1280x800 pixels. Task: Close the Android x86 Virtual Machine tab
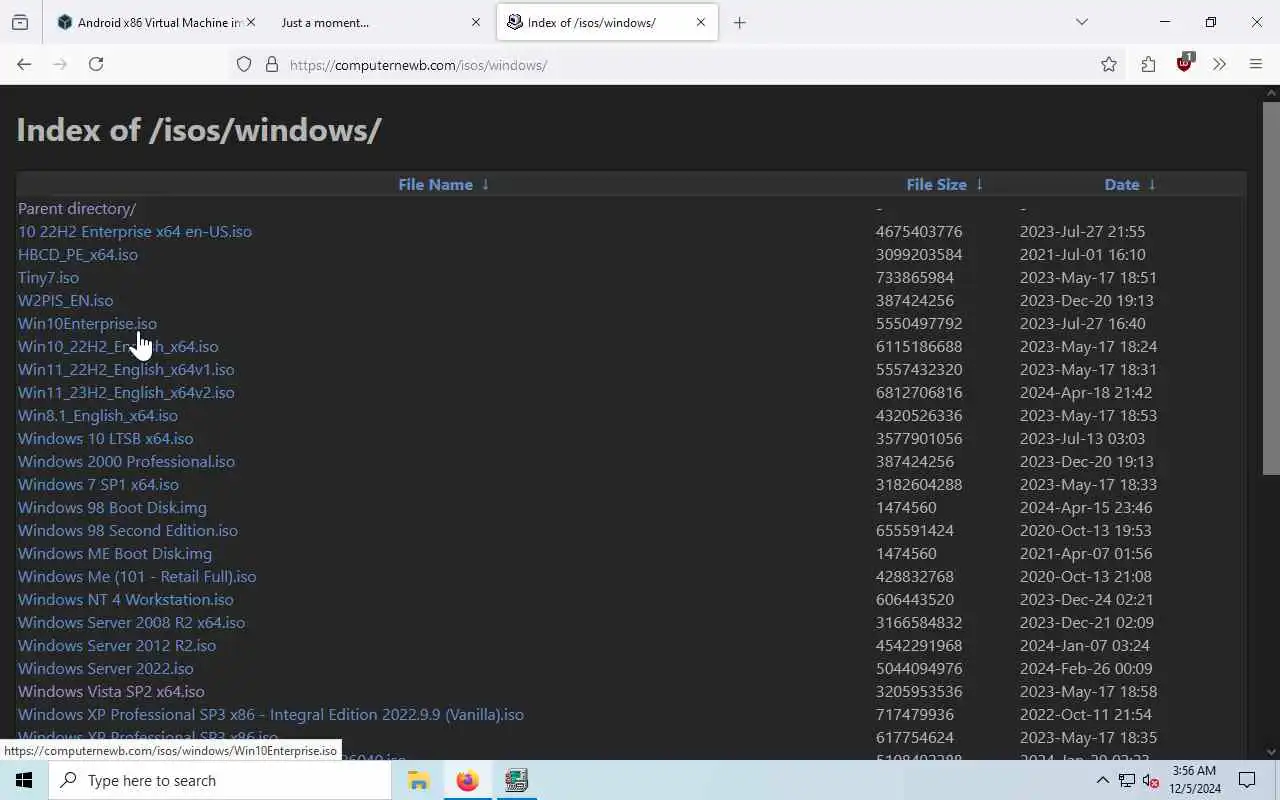click(250, 22)
